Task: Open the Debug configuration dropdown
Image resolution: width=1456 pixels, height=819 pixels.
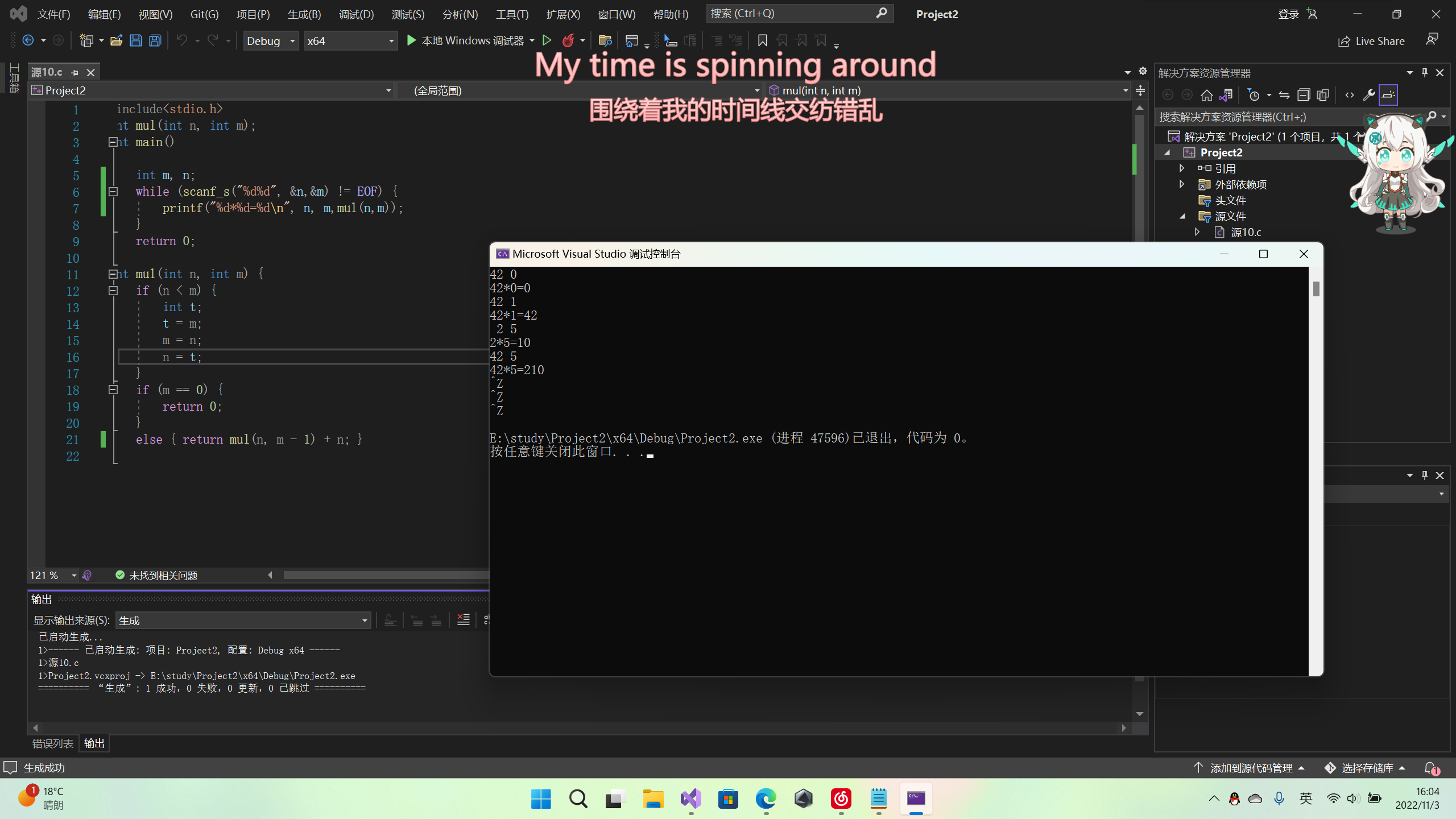Action: (x=271, y=41)
